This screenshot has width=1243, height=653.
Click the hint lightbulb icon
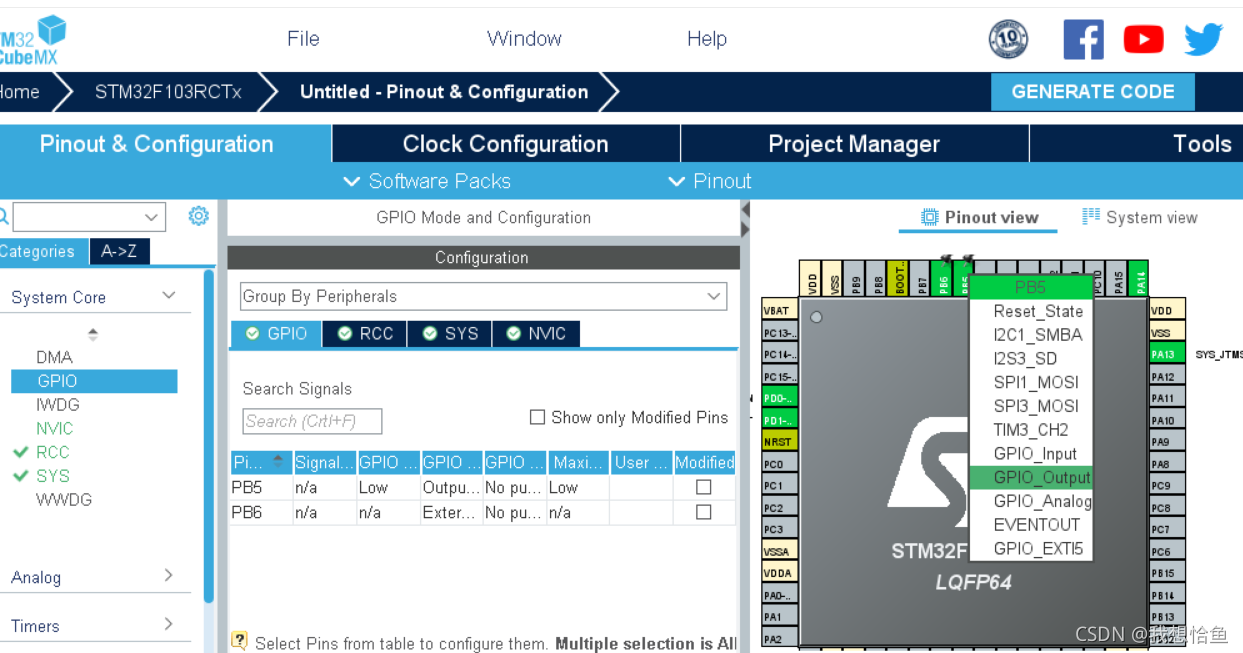pos(239,641)
